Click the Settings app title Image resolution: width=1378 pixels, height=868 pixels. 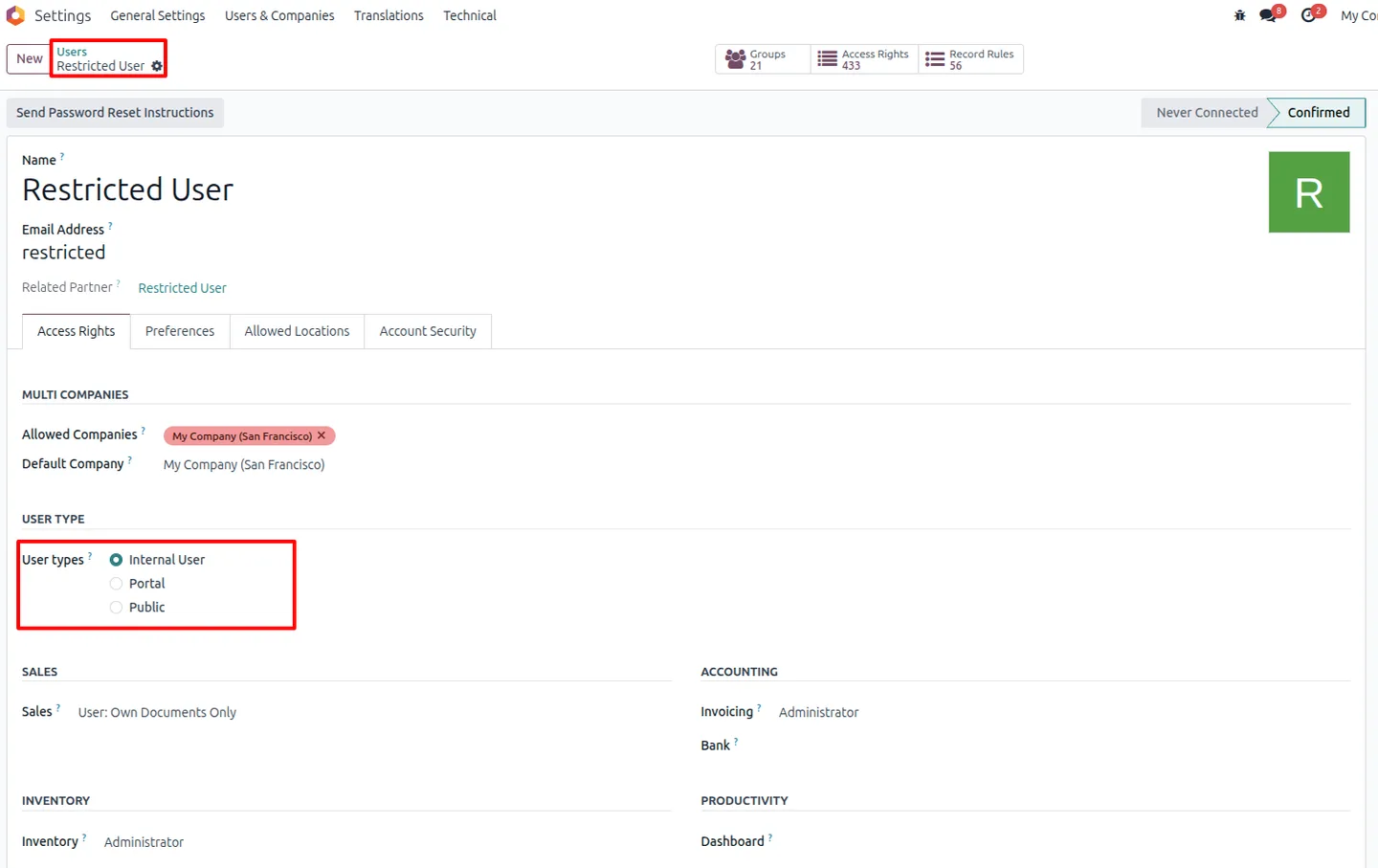point(62,15)
